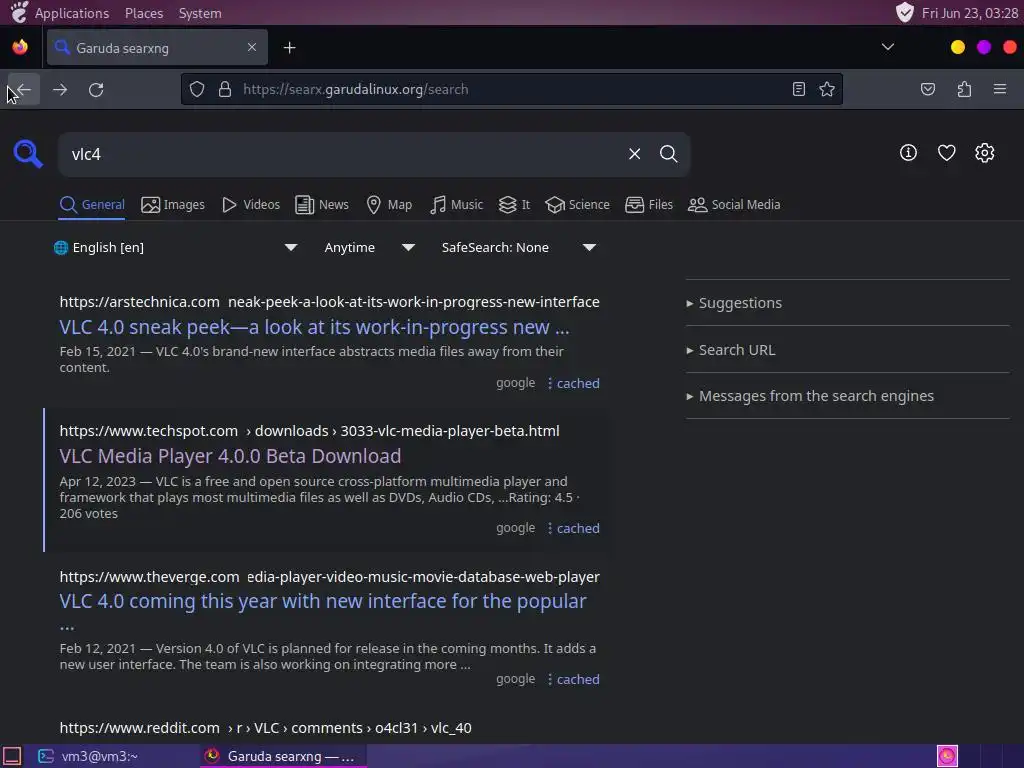Image resolution: width=1024 pixels, height=768 pixels.
Task: Reload the Garuda searxng page
Action: pos(96,89)
